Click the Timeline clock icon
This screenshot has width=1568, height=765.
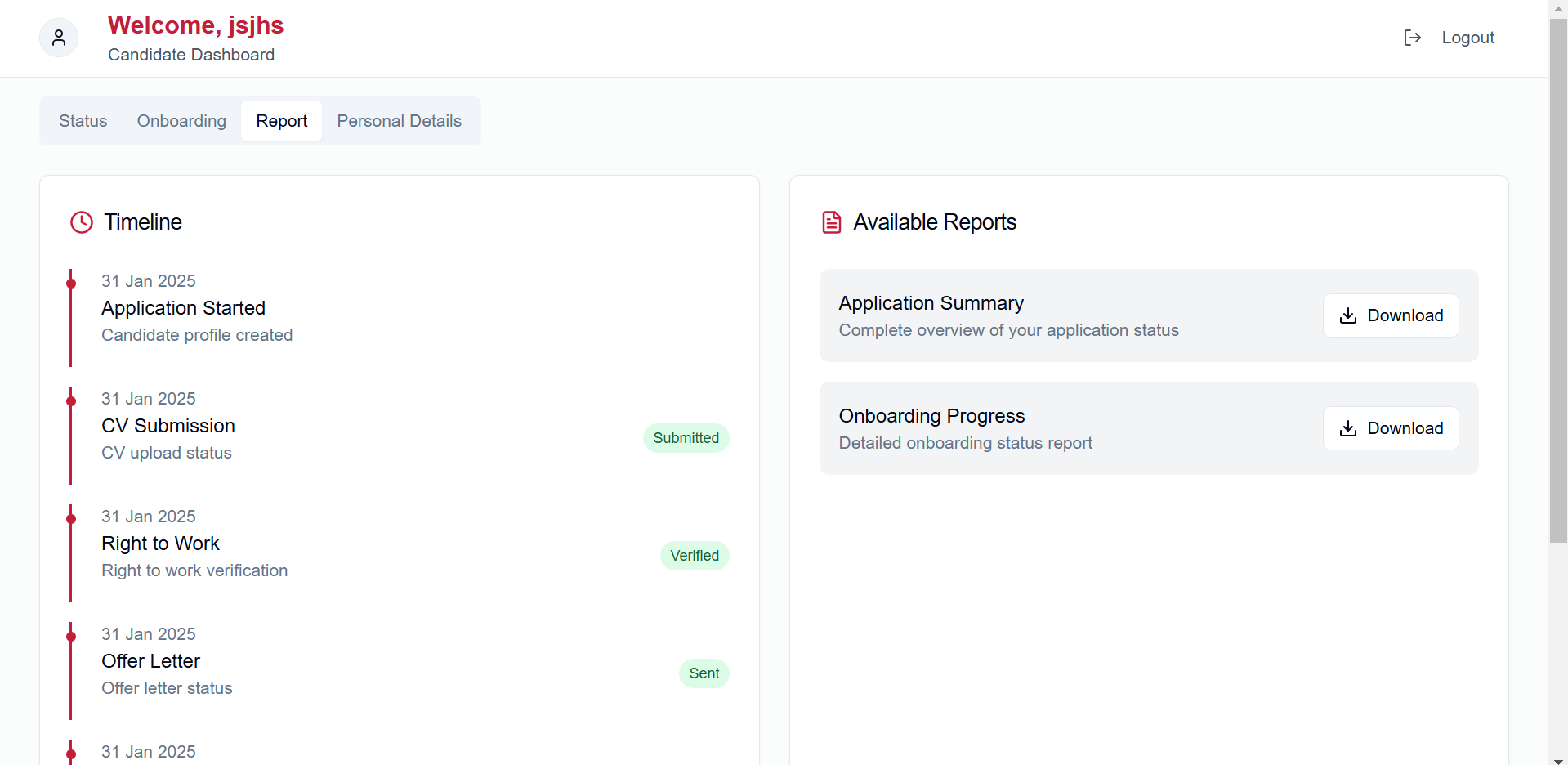coord(82,222)
